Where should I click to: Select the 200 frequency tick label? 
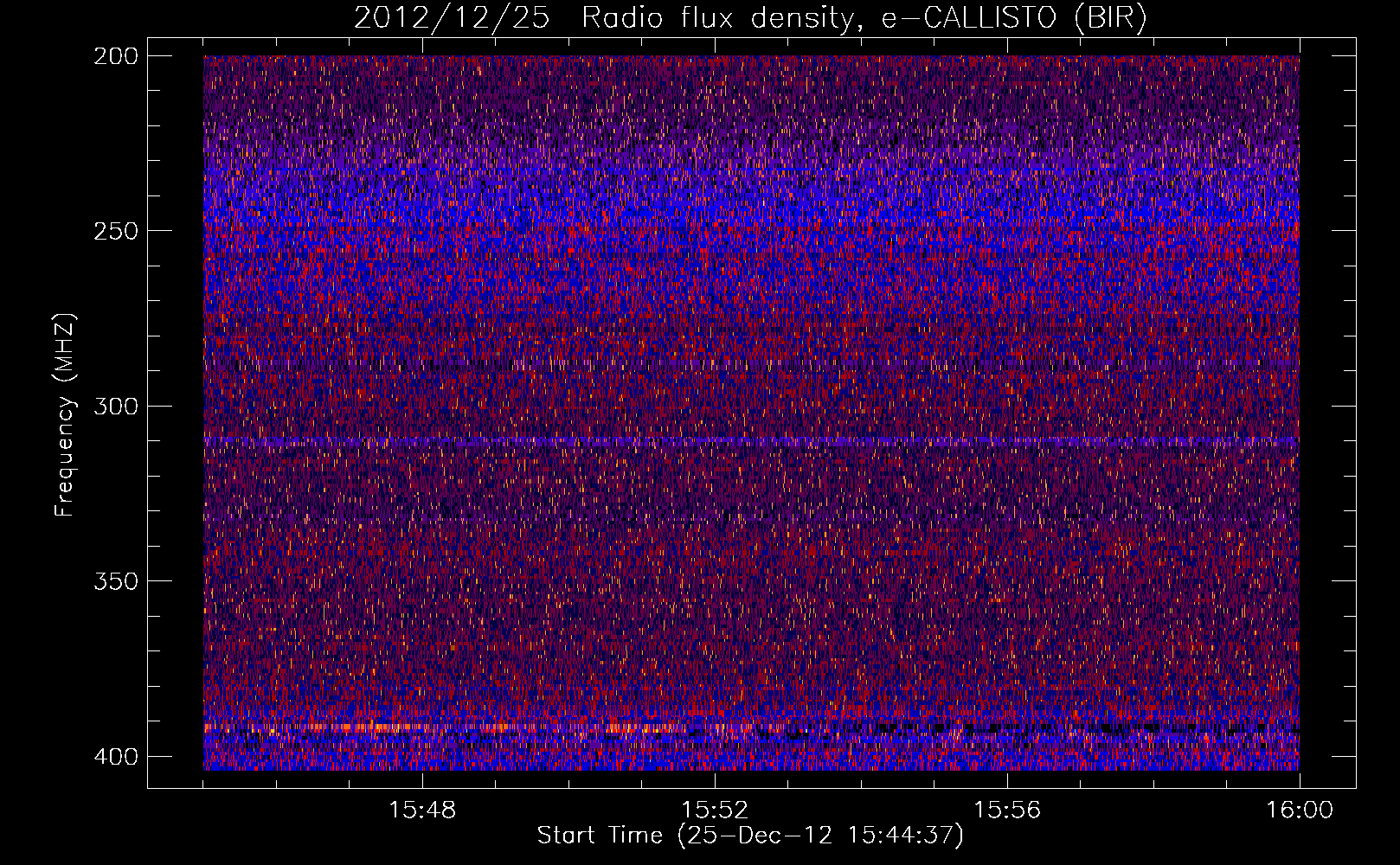(x=115, y=56)
